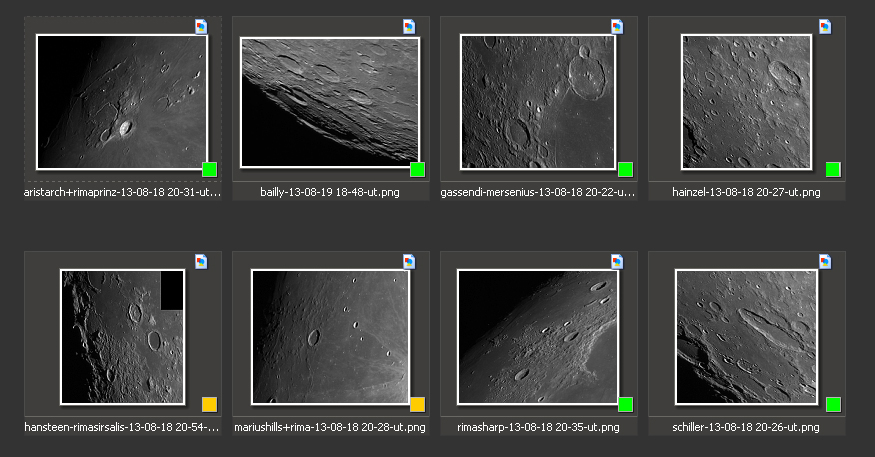Select the bailly moon image thumbnail
The image size is (875, 457).
pos(330,102)
